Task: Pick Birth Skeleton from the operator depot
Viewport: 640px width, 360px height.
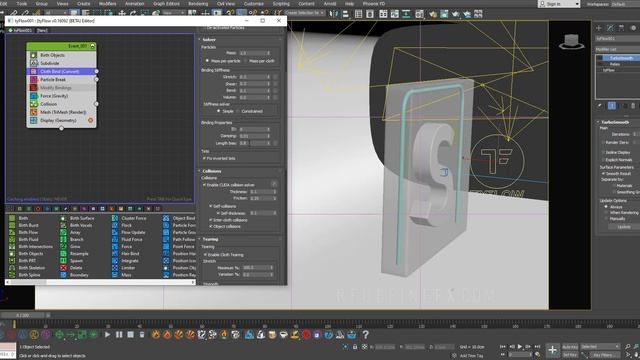Action: 31,268
